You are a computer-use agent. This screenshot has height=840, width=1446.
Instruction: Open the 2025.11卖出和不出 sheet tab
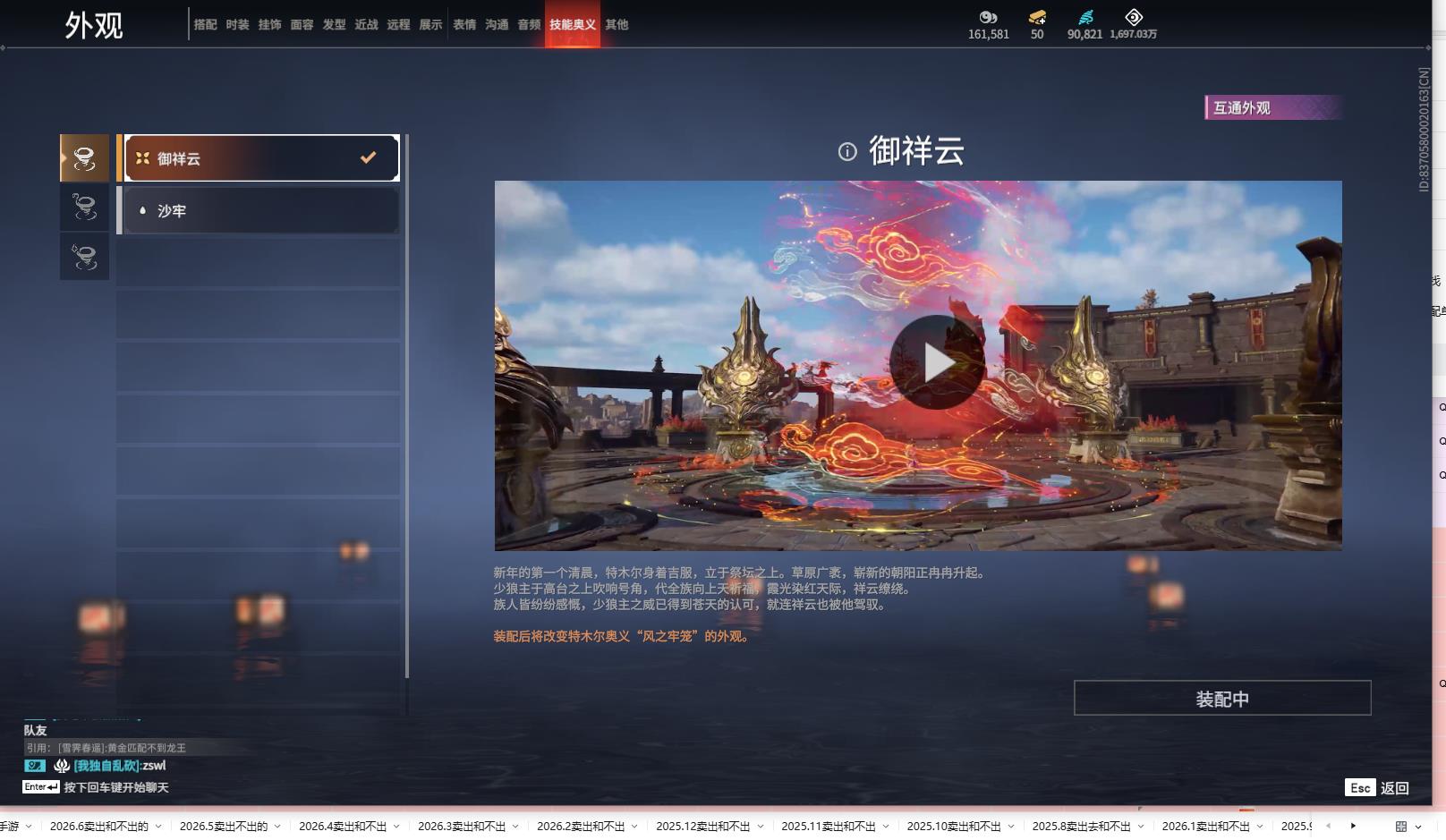pyautogui.click(x=829, y=827)
